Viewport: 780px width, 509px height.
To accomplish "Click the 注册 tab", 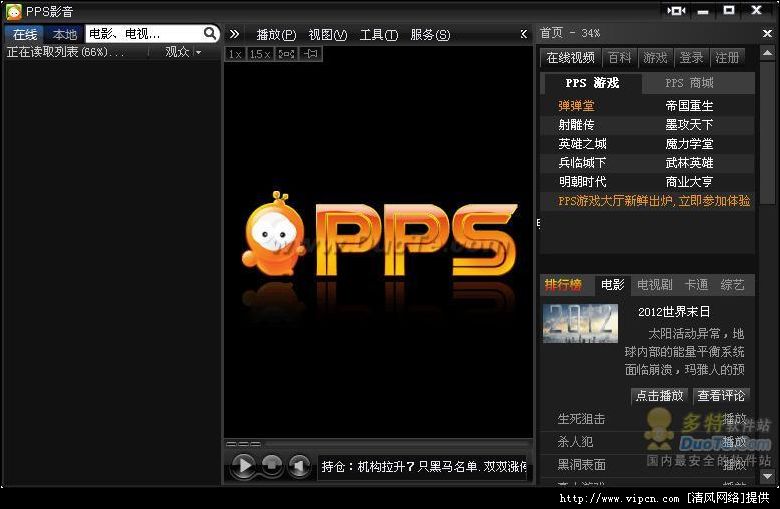I will point(727,58).
